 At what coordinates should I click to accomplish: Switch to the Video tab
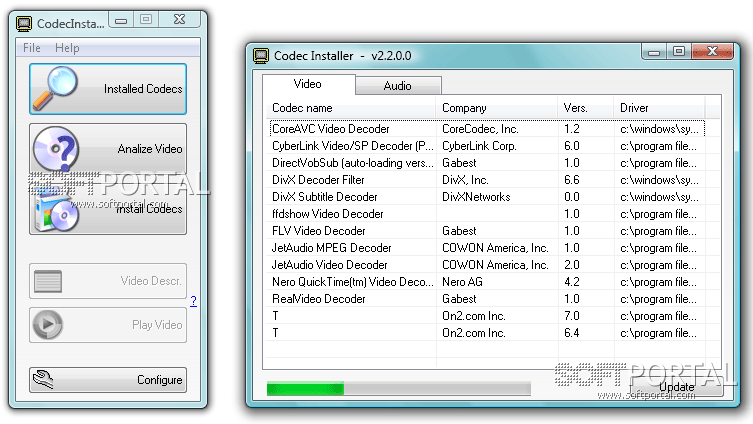308,84
